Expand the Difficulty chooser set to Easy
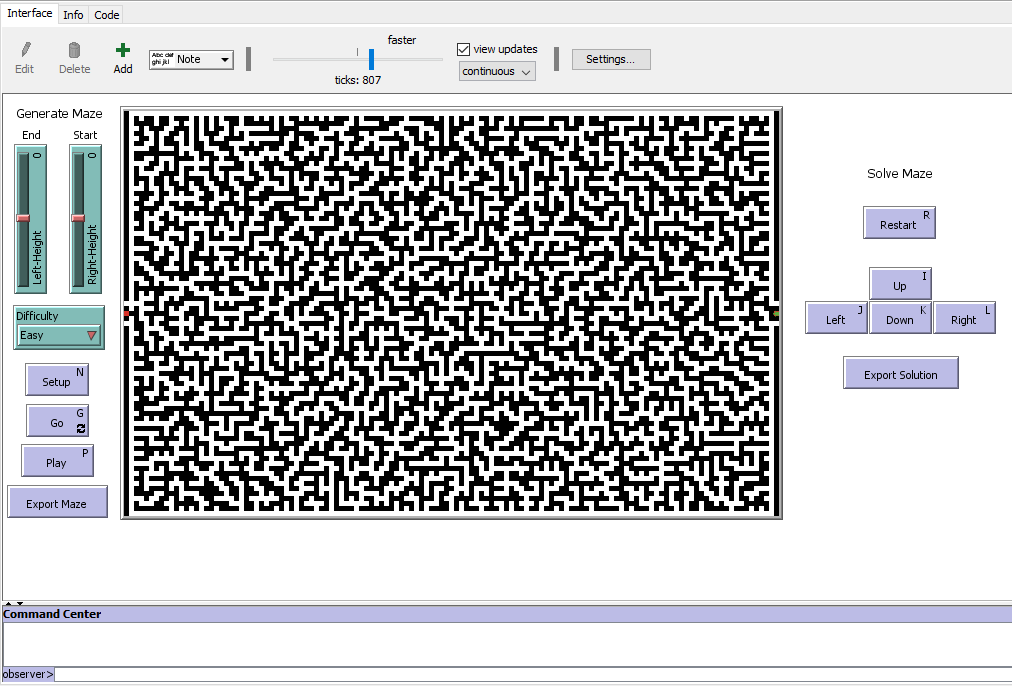The image size is (1012, 686). pos(59,335)
